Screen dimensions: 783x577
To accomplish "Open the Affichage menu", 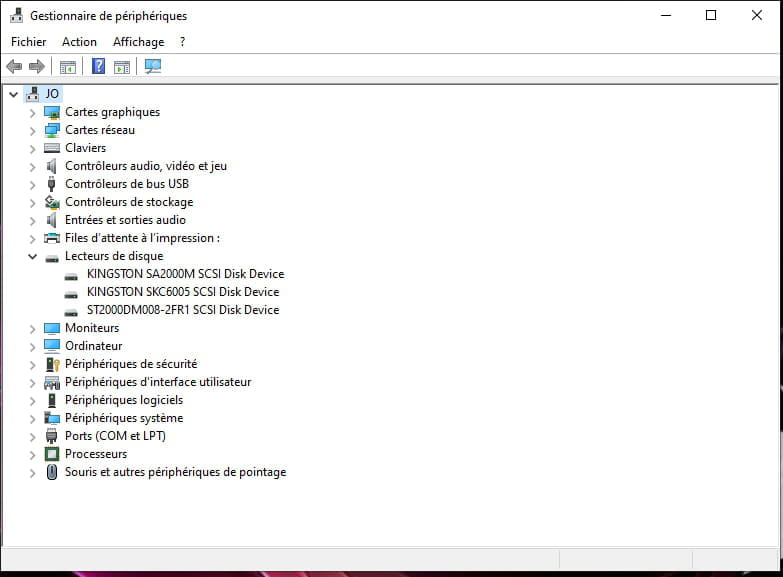I will pyautogui.click(x=138, y=42).
